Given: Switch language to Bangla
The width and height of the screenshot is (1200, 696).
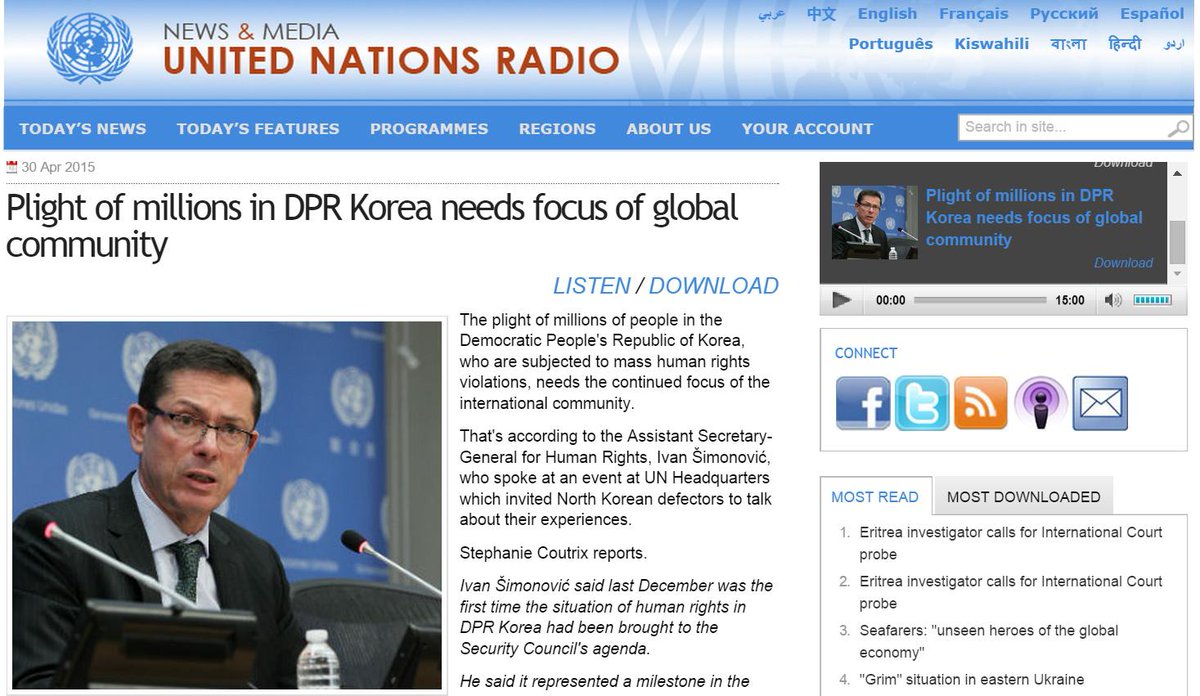Looking at the screenshot, I should 1068,44.
